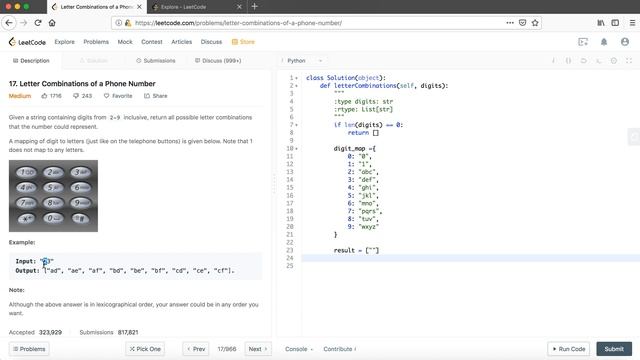Click Run Code

569,349
